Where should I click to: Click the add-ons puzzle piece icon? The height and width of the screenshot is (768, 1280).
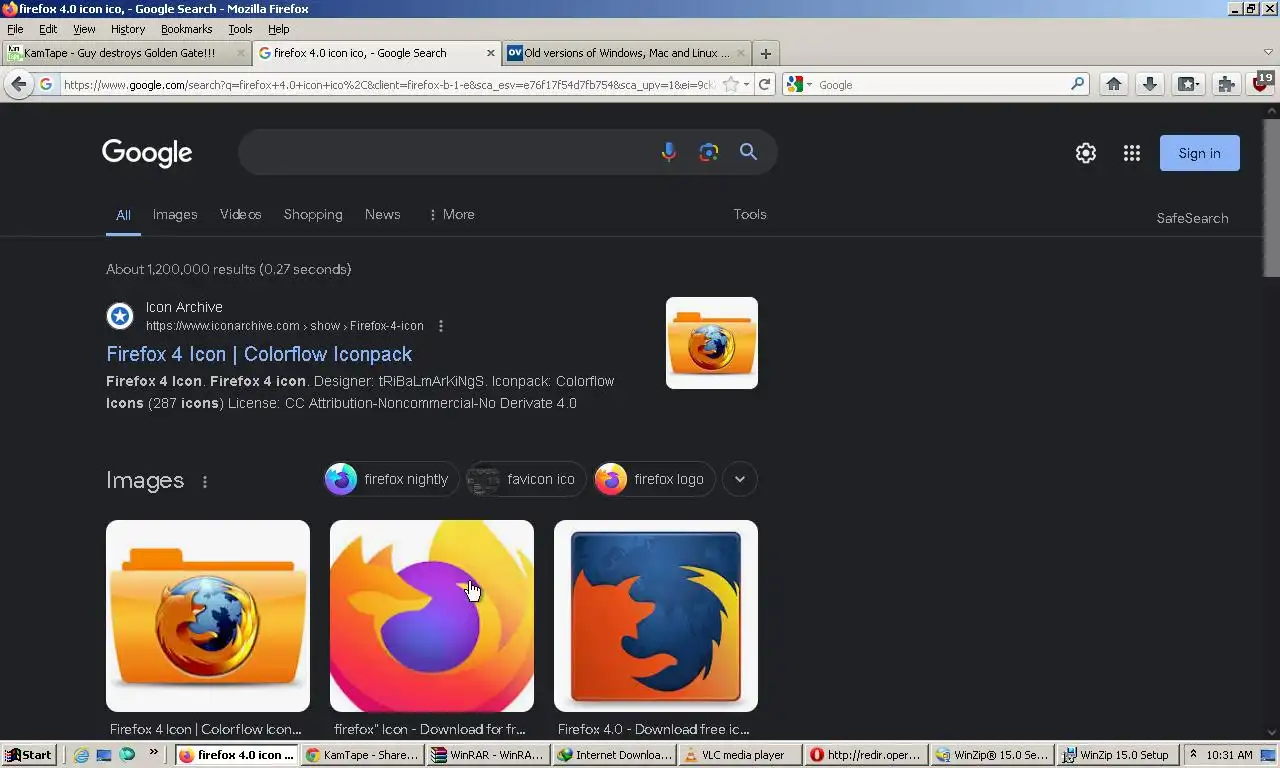coord(1226,85)
